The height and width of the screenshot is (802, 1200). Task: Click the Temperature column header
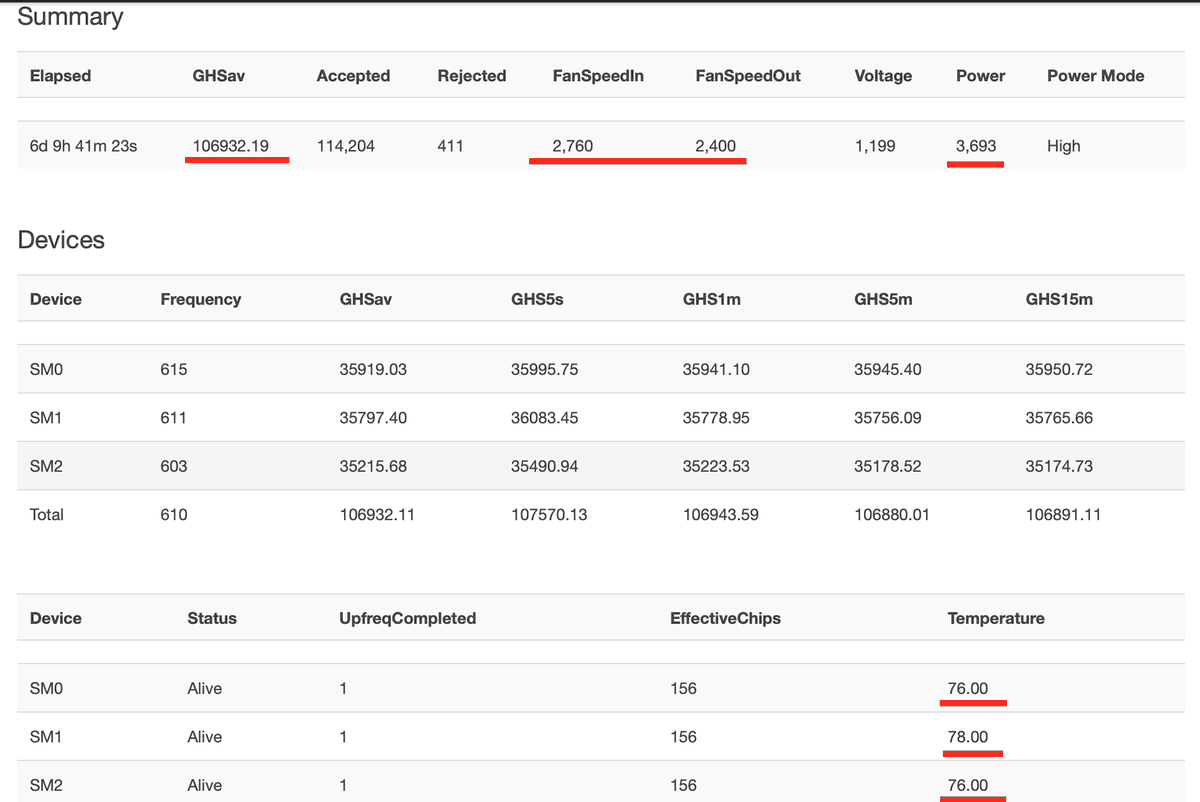996,619
